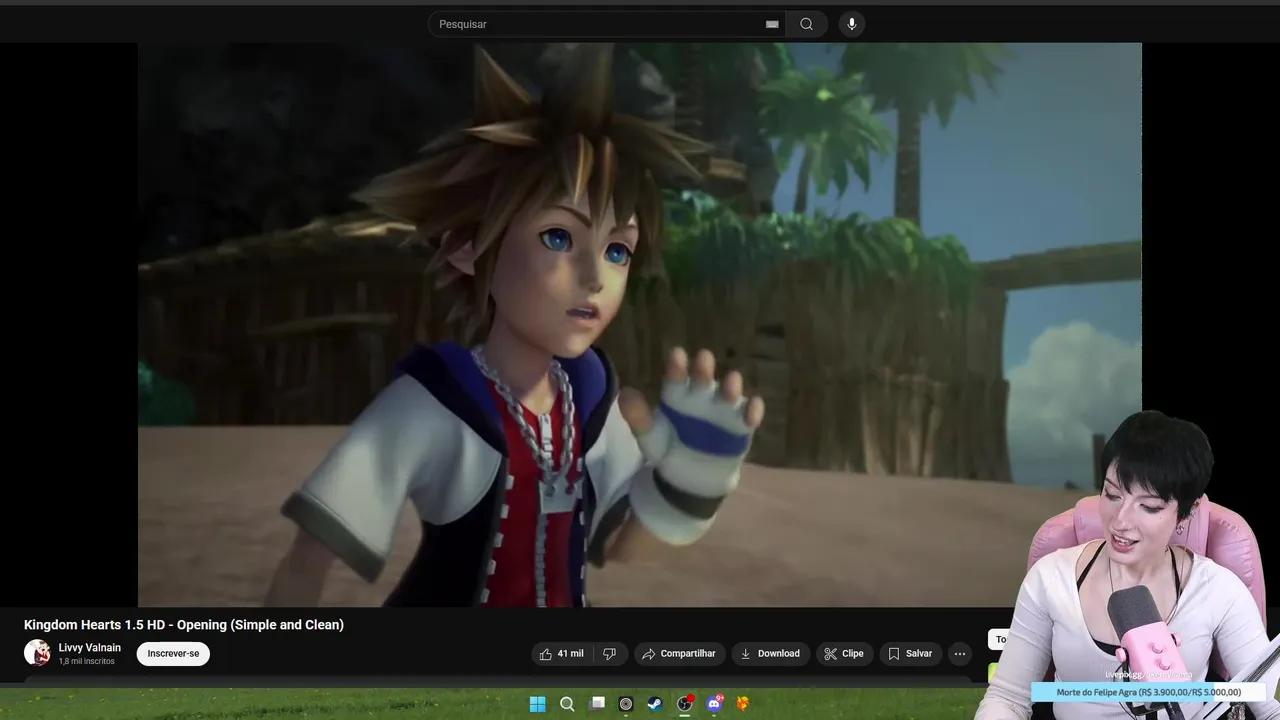Open Windows taskbar search
Image resolution: width=1280 pixels, height=720 pixels.
[567, 704]
